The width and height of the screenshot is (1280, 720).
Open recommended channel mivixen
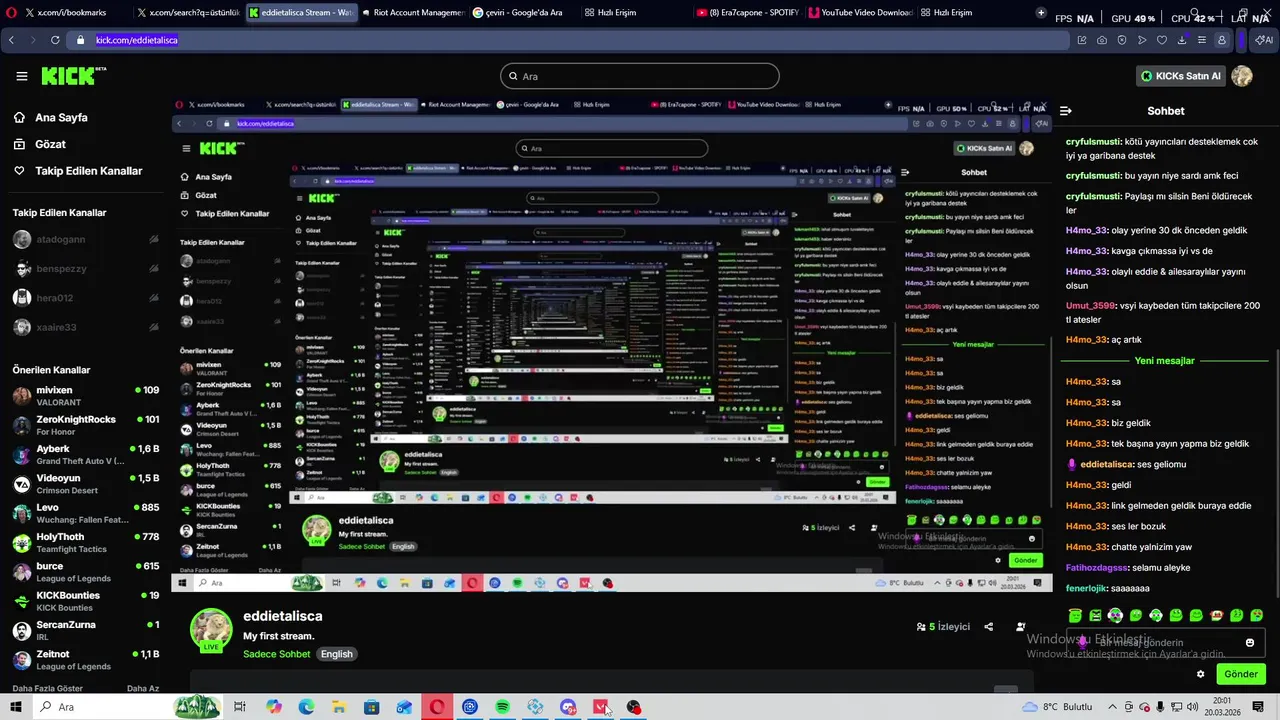(85, 396)
